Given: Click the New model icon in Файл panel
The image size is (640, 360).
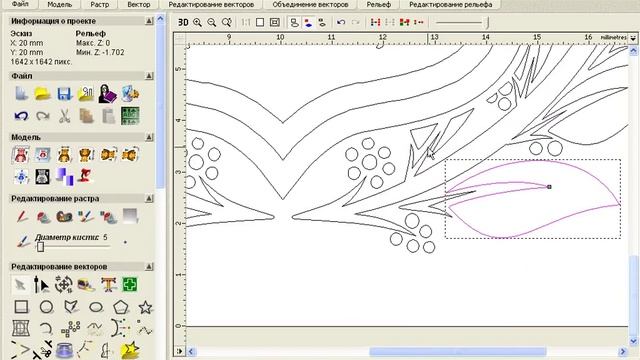Looking at the screenshot, I should tap(21, 93).
